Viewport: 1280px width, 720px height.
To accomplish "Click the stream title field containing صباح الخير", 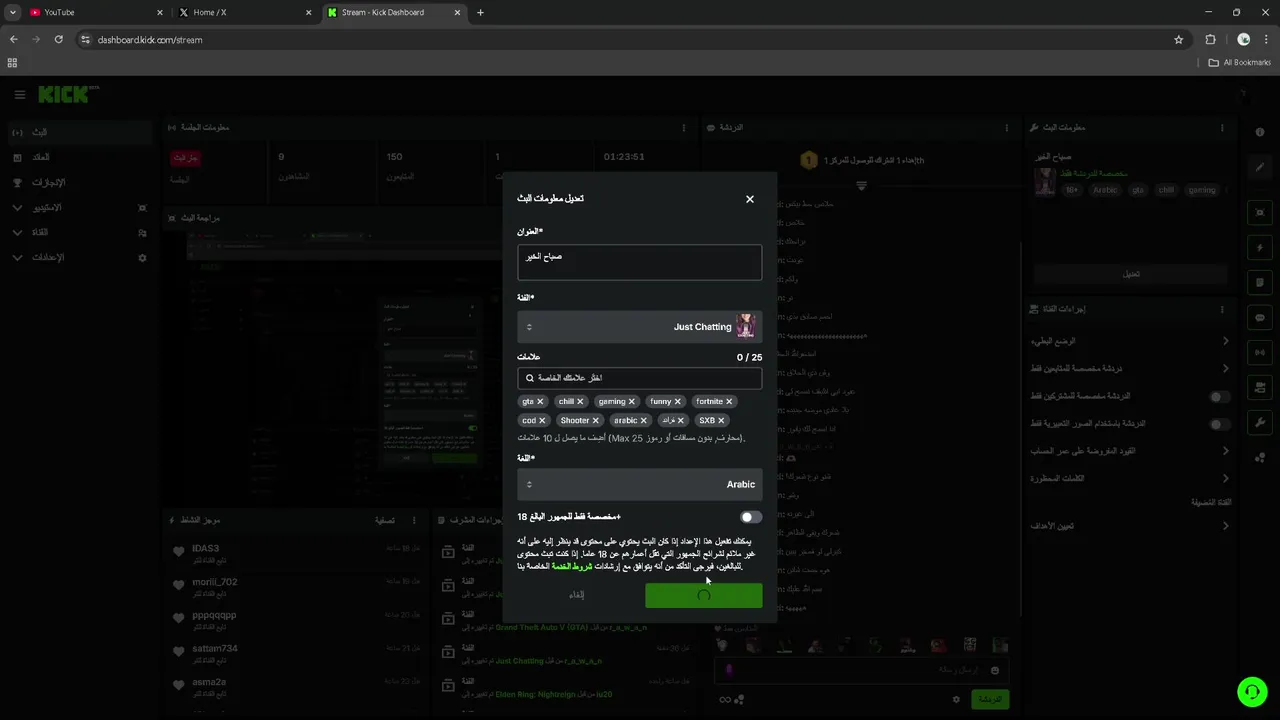I will click(x=640, y=263).
